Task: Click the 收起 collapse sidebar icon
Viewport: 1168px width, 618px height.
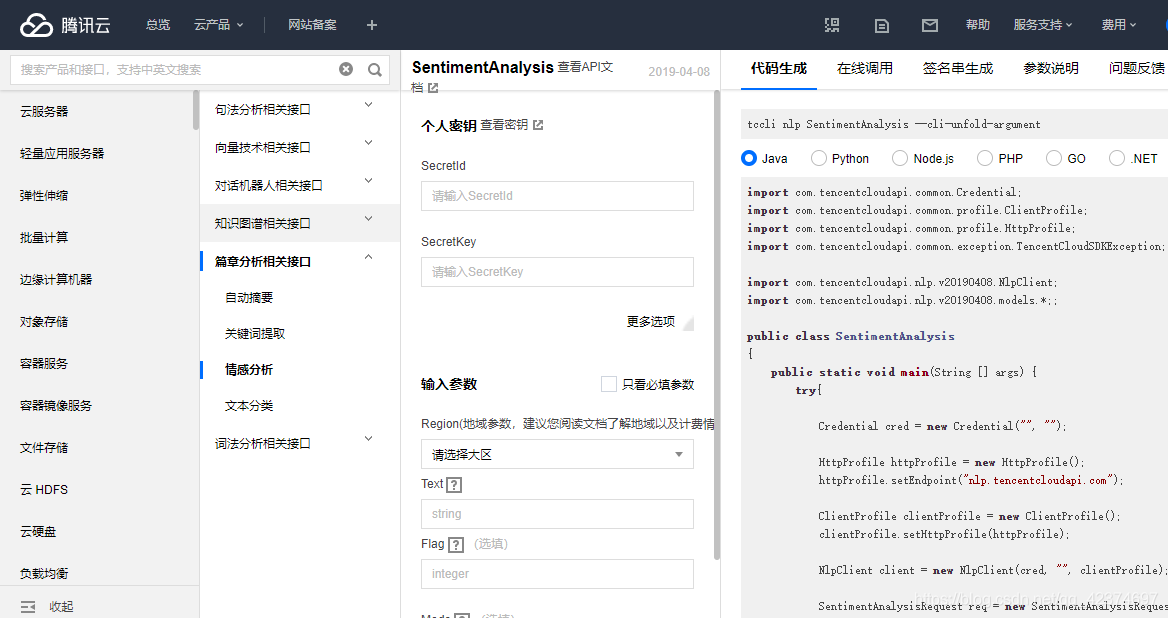Action: coord(28,607)
